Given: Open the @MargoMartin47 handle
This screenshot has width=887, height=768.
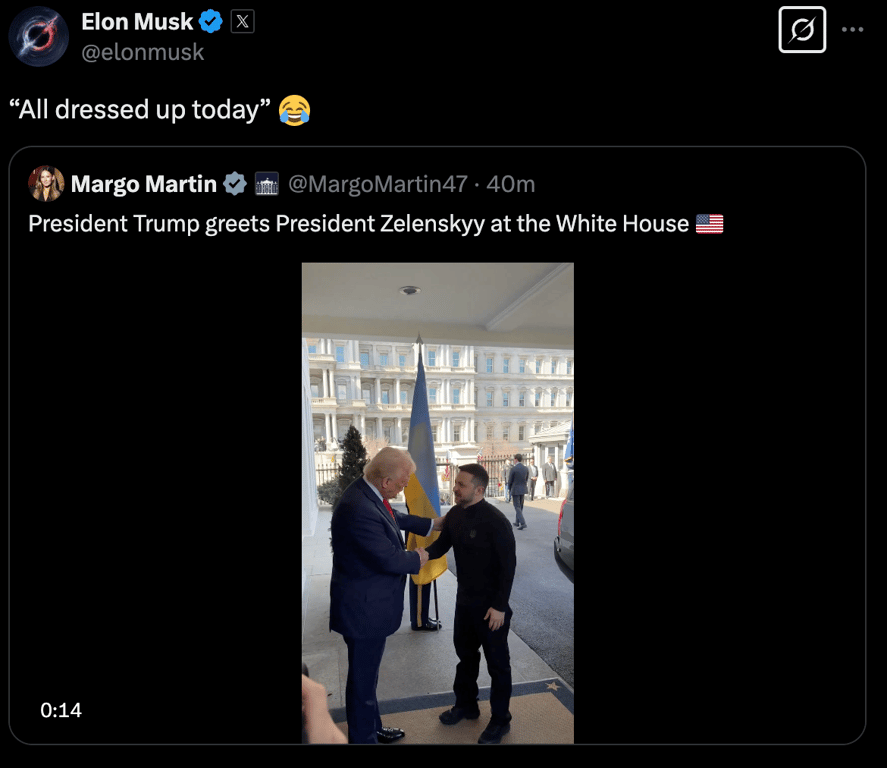Looking at the screenshot, I should 378,184.
